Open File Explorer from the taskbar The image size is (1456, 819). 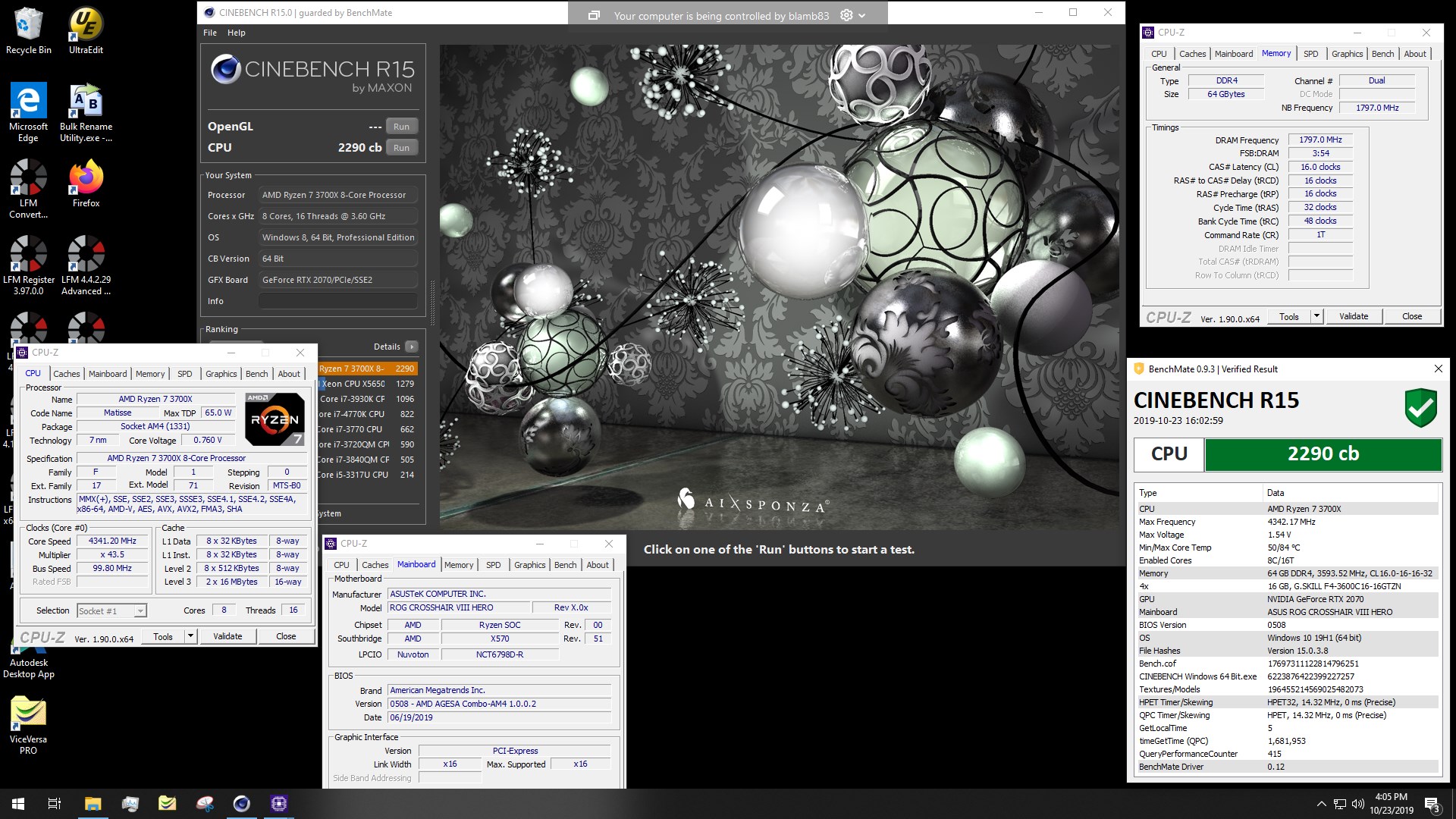coord(93,804)
